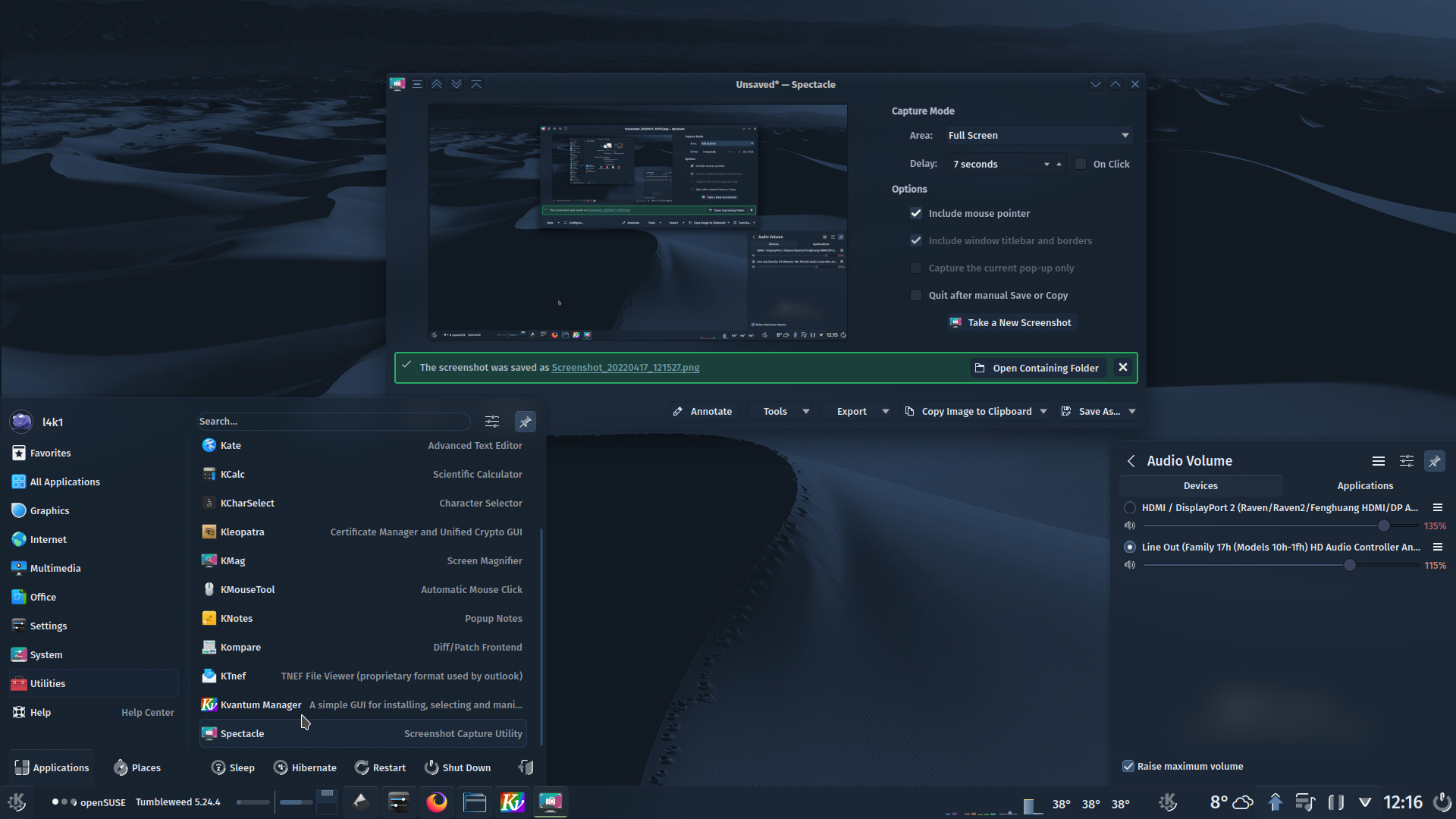Expand Copy Image to Clipboard dropdown arrow

point(1043,411)
